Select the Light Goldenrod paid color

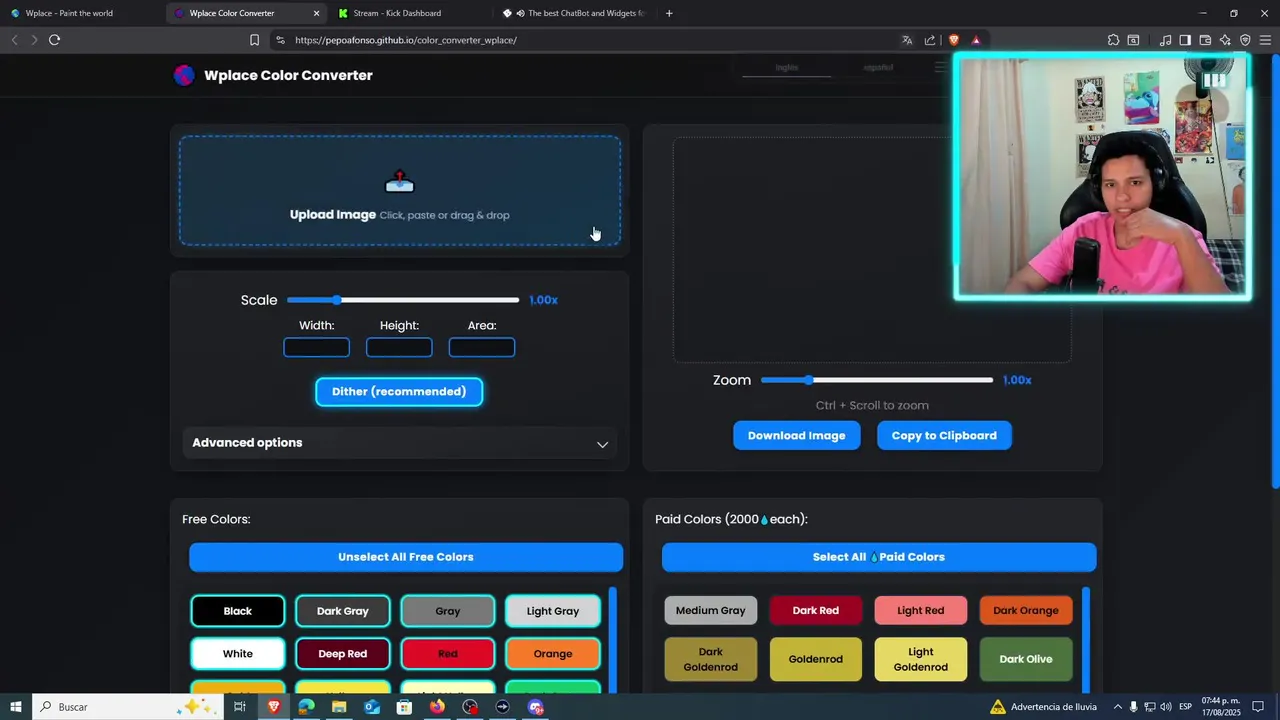[921, 660]
